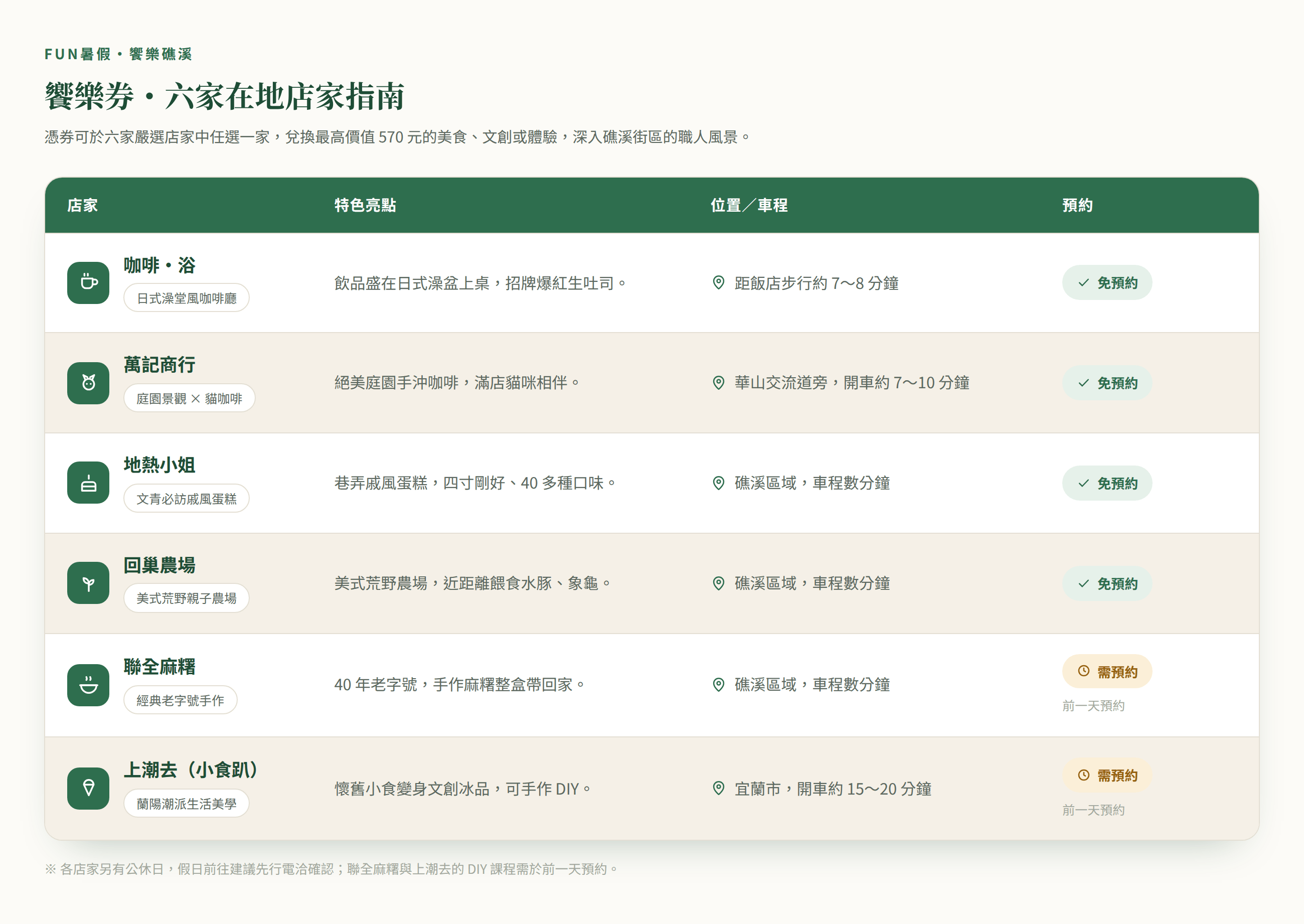Screen dimensions: 1304x924
Task: Click the 需預約 badge for 上潮去
Action: (x=1107, y=776)
